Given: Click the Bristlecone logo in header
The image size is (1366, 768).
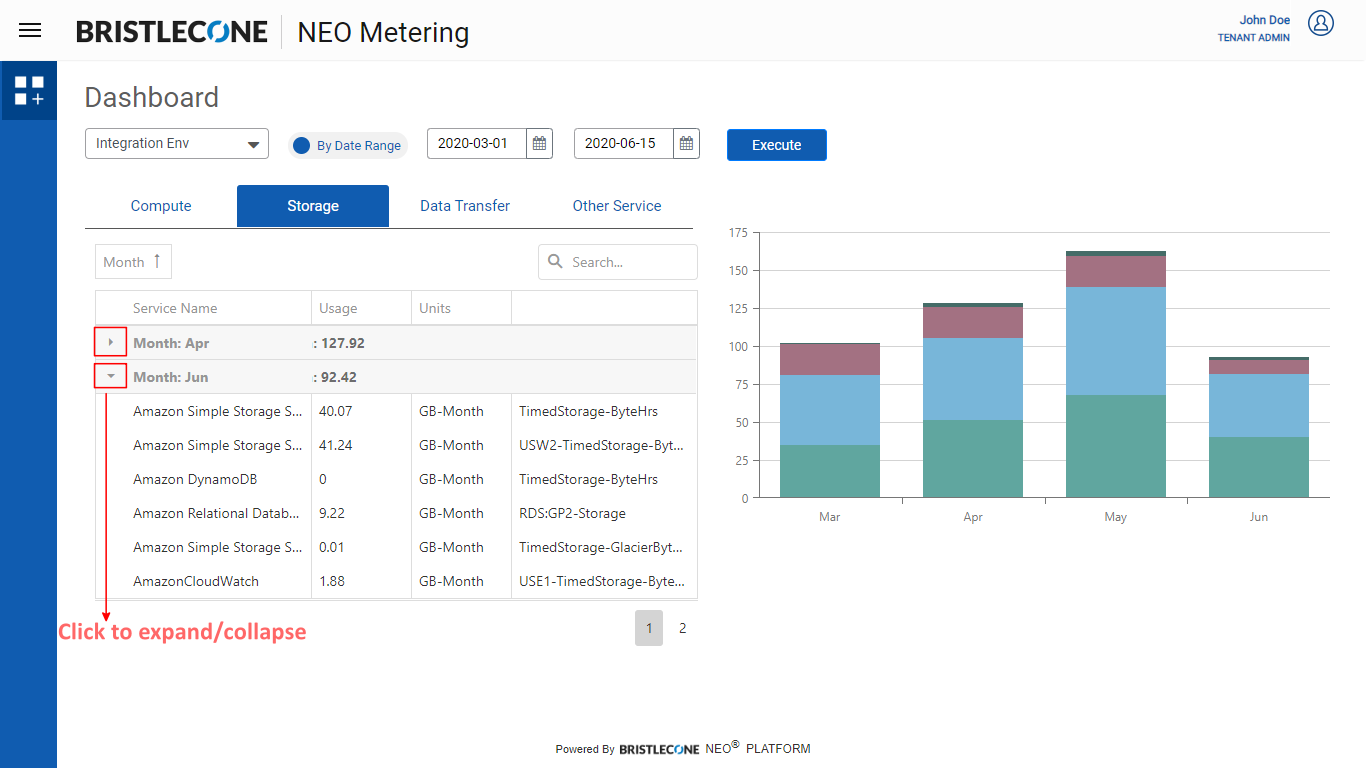Looking at the screenshot, I should pyautogui.click(x=172, y=32).
